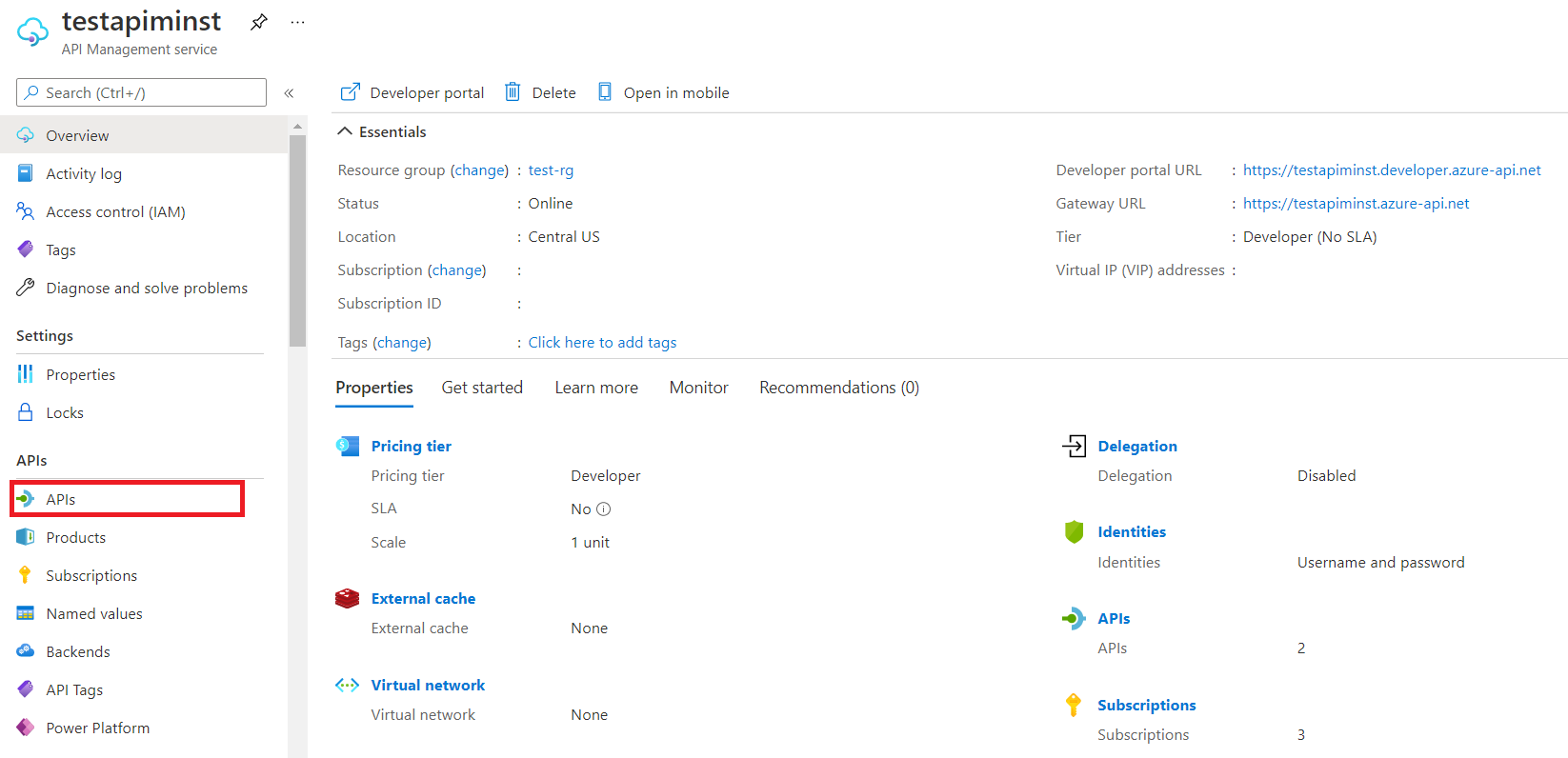Pin the testapiminst resource with the pin icon
The height and width of the screenshot is (758, 1568).
258,22
